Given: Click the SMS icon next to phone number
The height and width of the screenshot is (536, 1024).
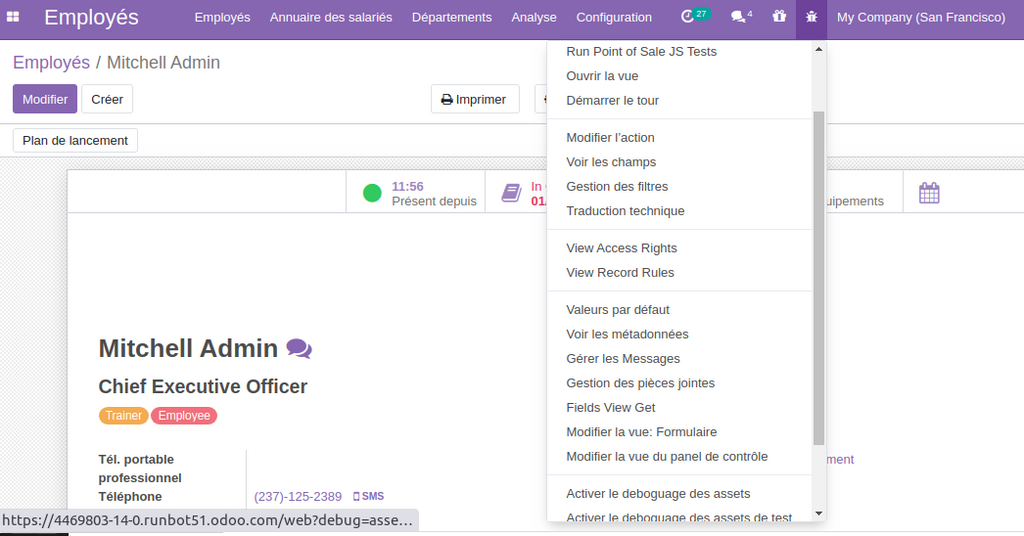Looking at the screenshot, I should [x=368, y=496].
